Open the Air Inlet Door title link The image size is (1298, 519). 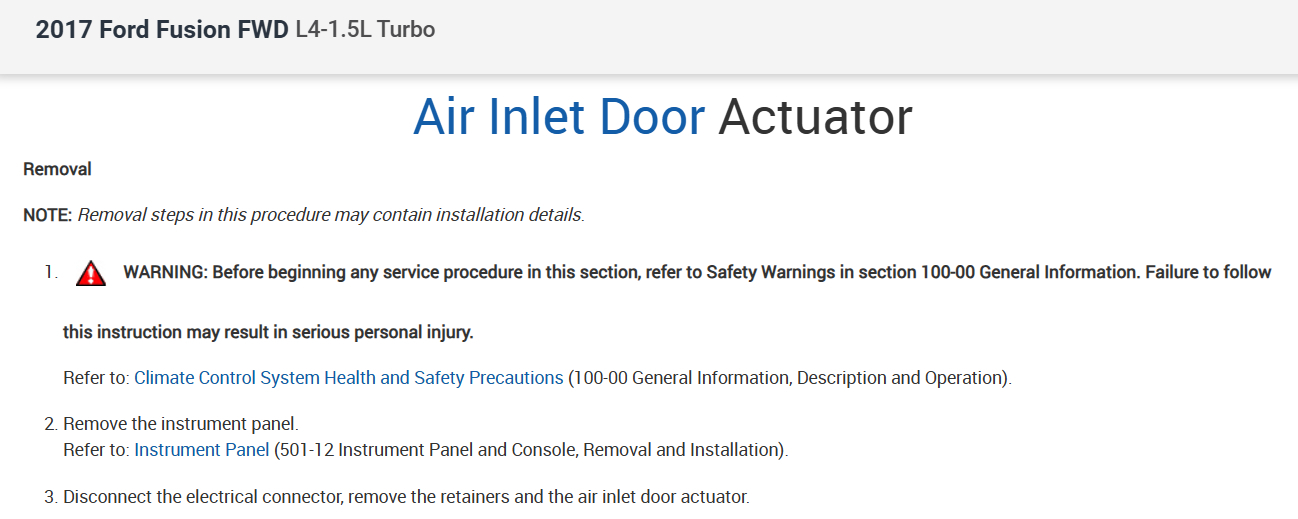558,117
